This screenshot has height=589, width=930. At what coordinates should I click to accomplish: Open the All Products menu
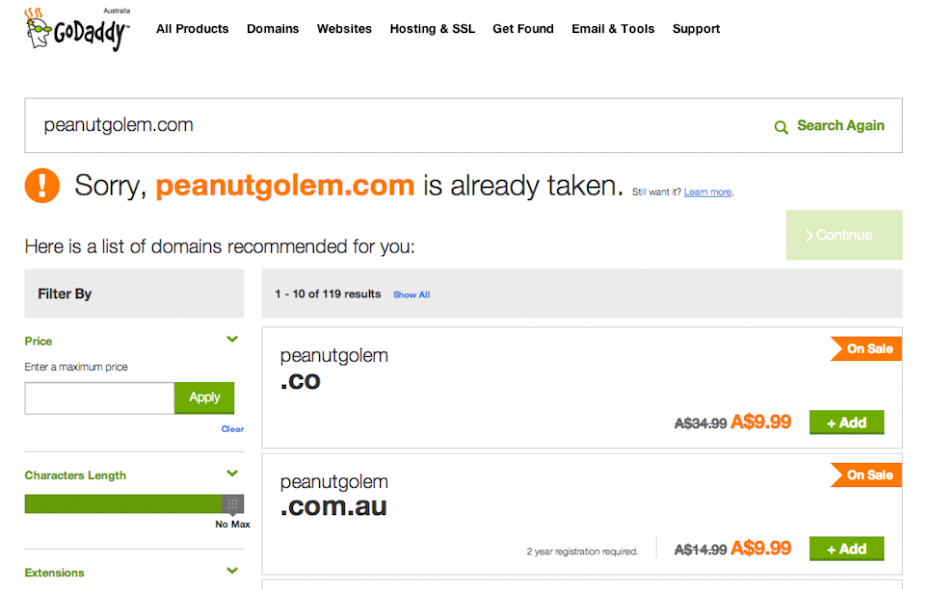coord(192,29)
